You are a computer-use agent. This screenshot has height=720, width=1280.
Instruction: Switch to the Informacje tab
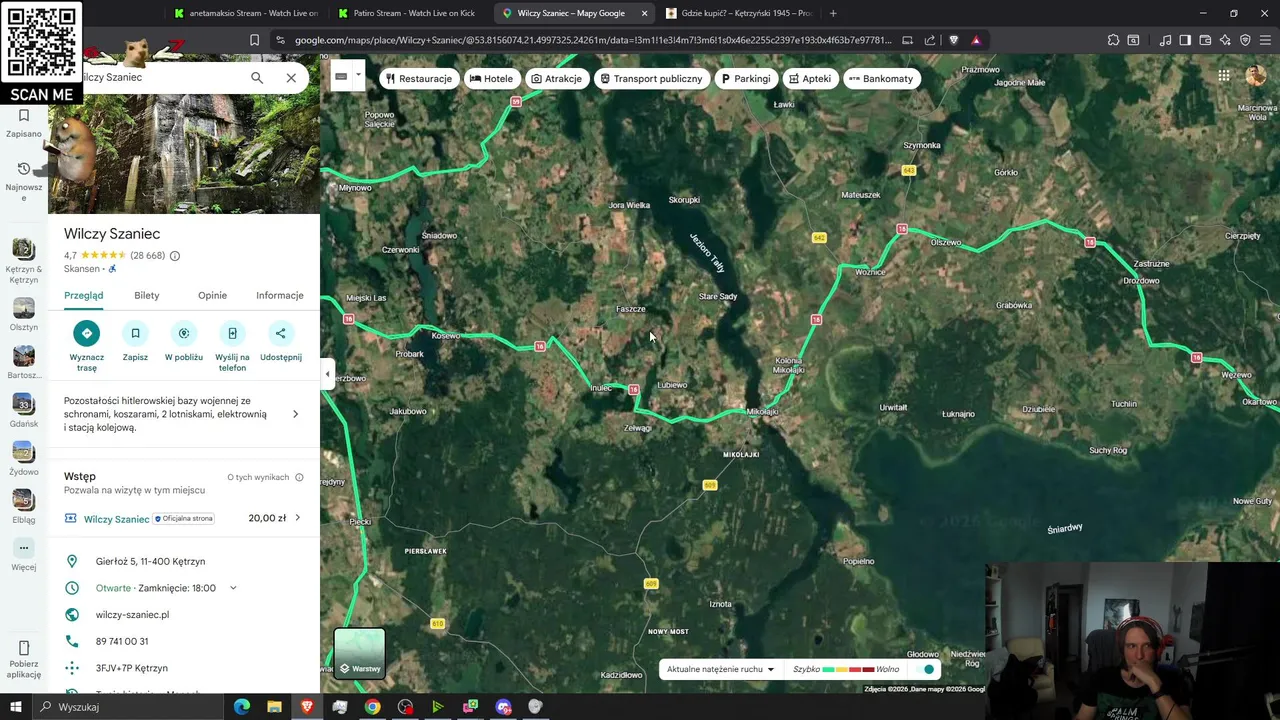[x=280, y=295]
